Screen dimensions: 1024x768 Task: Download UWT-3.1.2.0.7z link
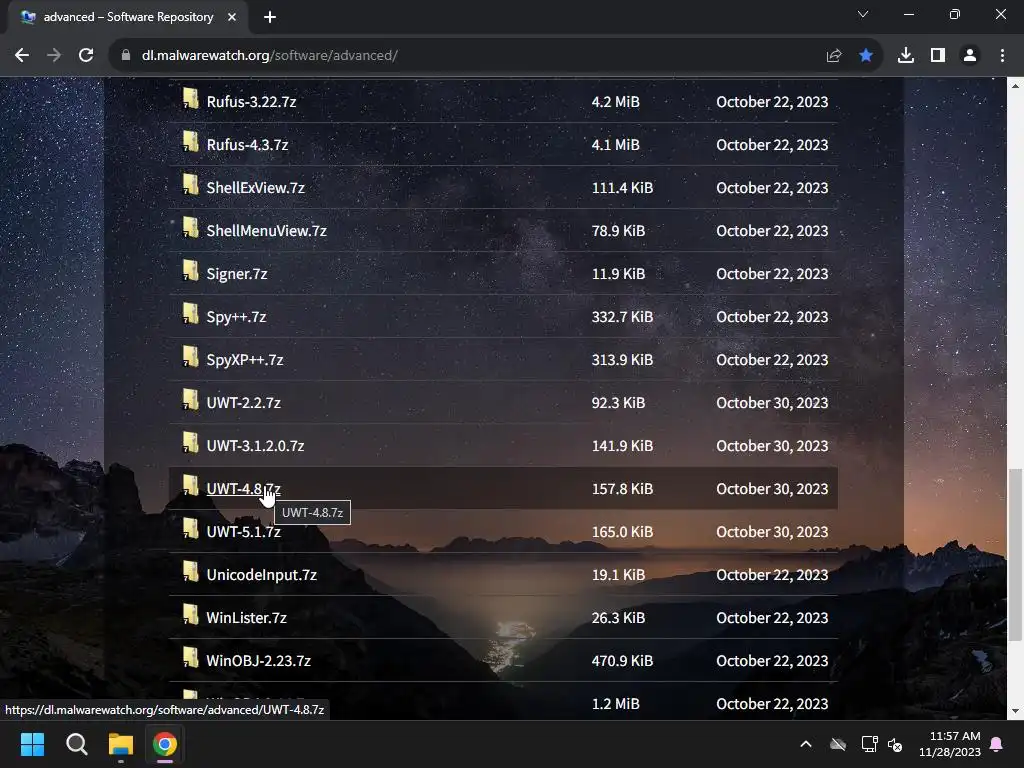click(255, 446)
